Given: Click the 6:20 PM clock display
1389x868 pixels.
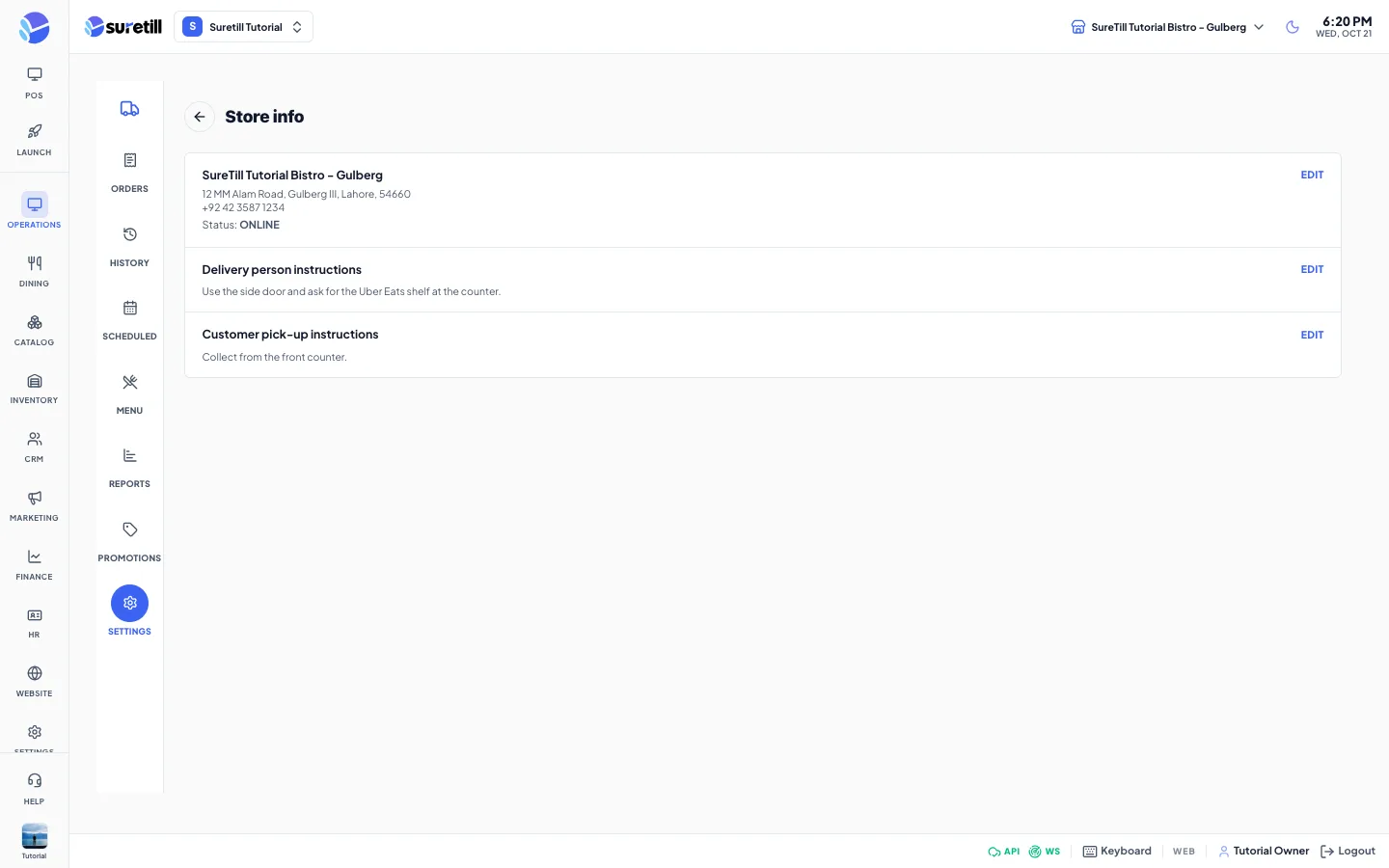Looking at the screenshot, I should tap(1347, 21).
